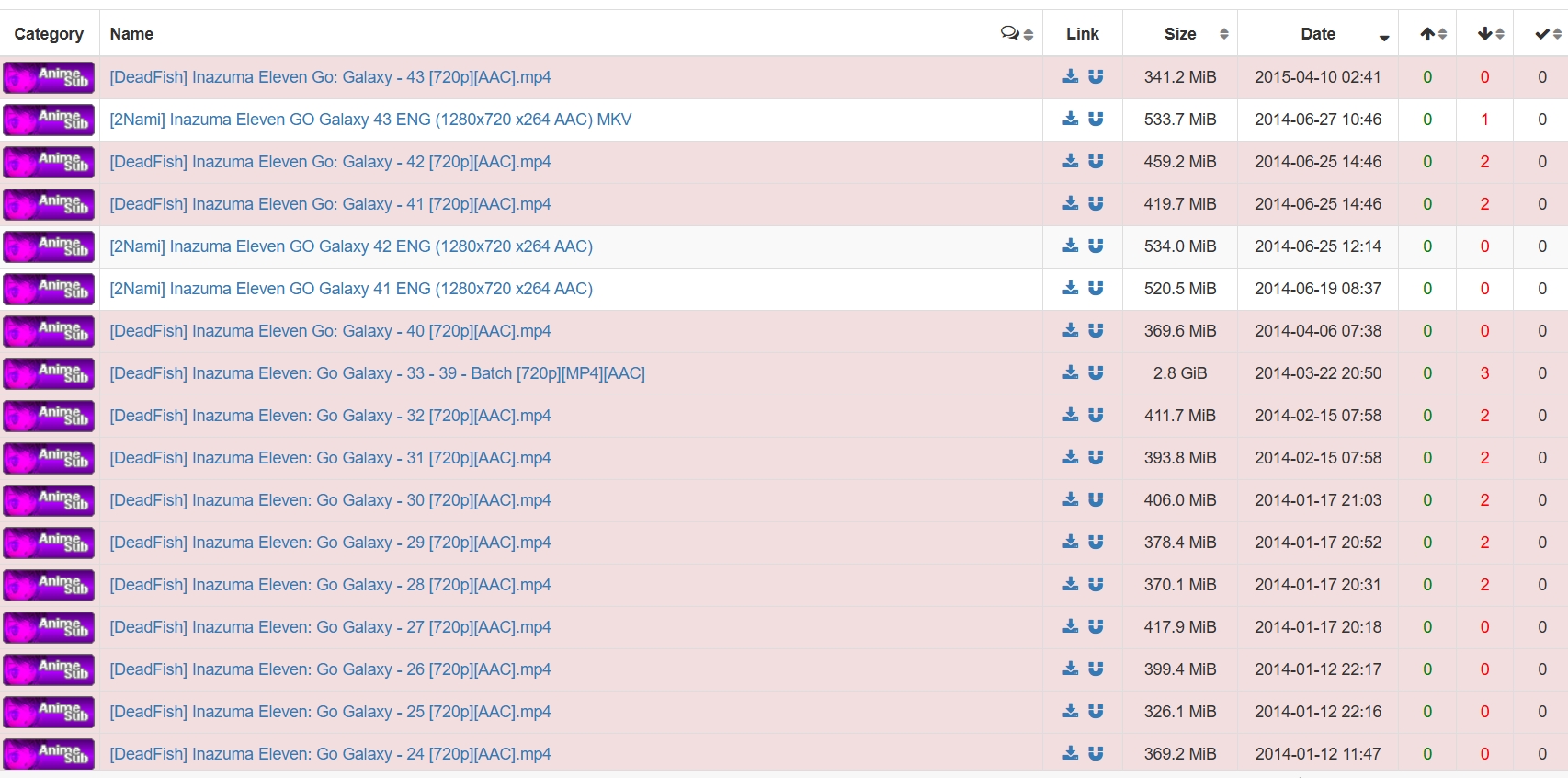Download torrent file for DeadFish Galaxy 42
The height and width of the screenshot is (778, 1568).
coord(1070,161)
